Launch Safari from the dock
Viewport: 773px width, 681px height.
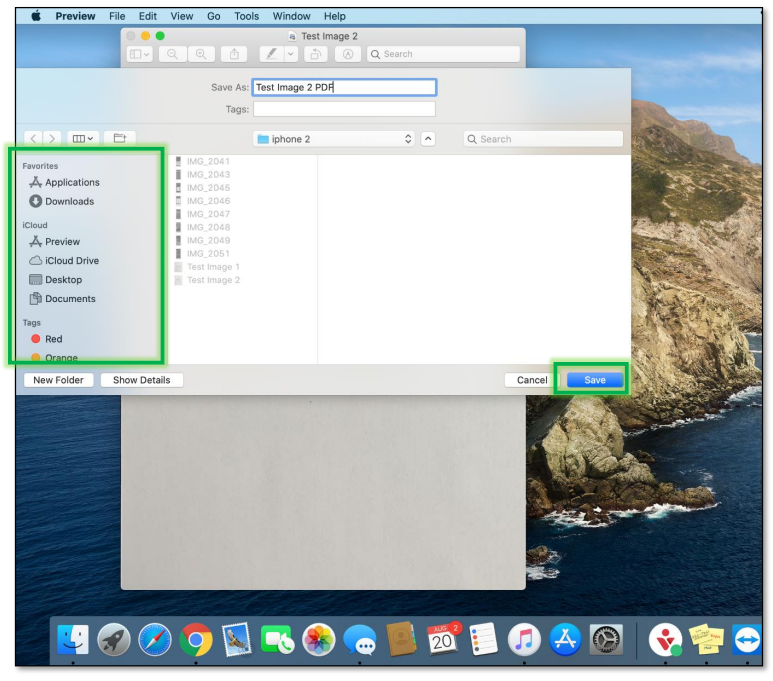coord(155,640)
